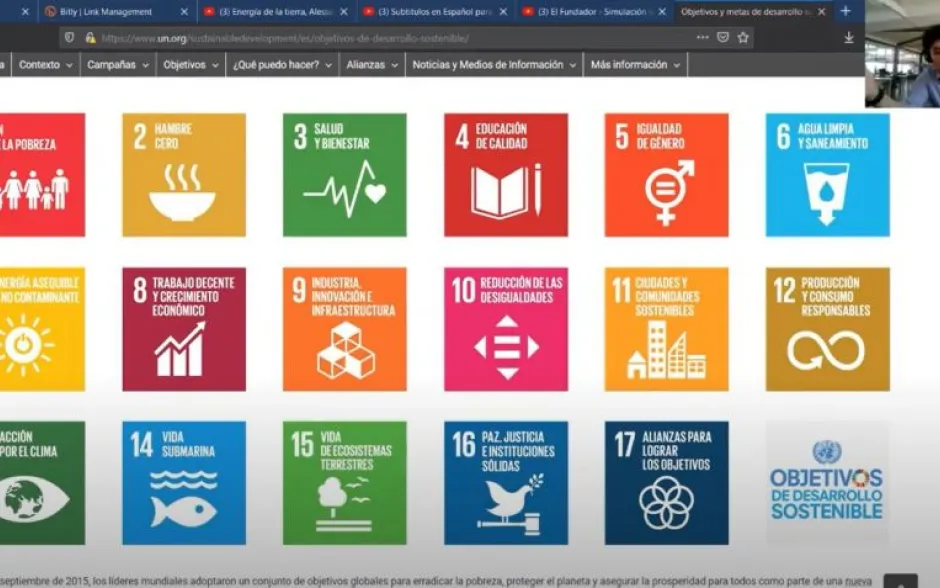940x588 pixels.
Task: Click SDG 11 Ciudades y Comunidades Sostenibles tile
Action: click(x=667, y=329)
